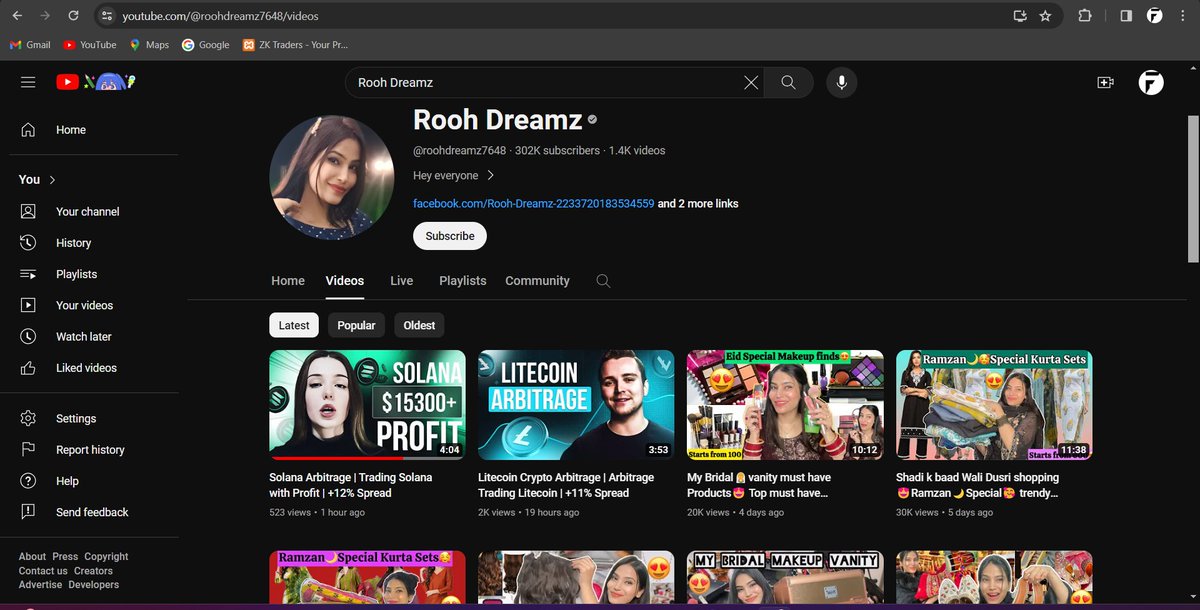Viewport: 1200px width, 610px height.
Task: Open the Chrome three-dot menu
Action: click(1183, 16)
